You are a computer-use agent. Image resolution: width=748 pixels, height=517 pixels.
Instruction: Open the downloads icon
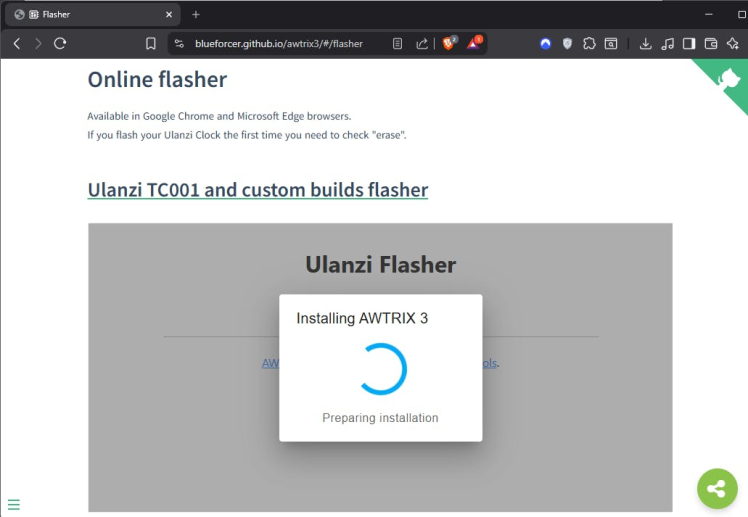(x=645, y=44)
